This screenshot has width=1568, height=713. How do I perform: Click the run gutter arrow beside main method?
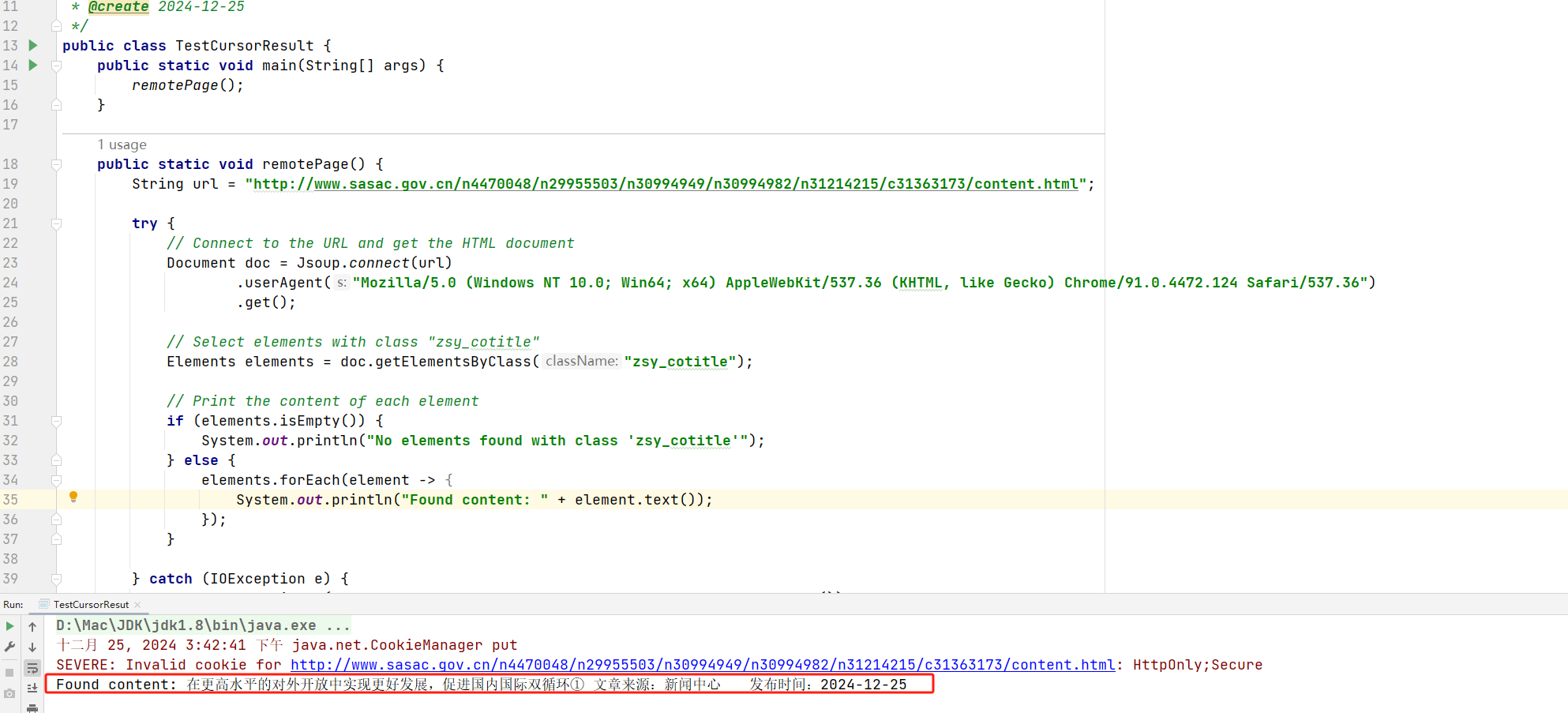(33, 66)
